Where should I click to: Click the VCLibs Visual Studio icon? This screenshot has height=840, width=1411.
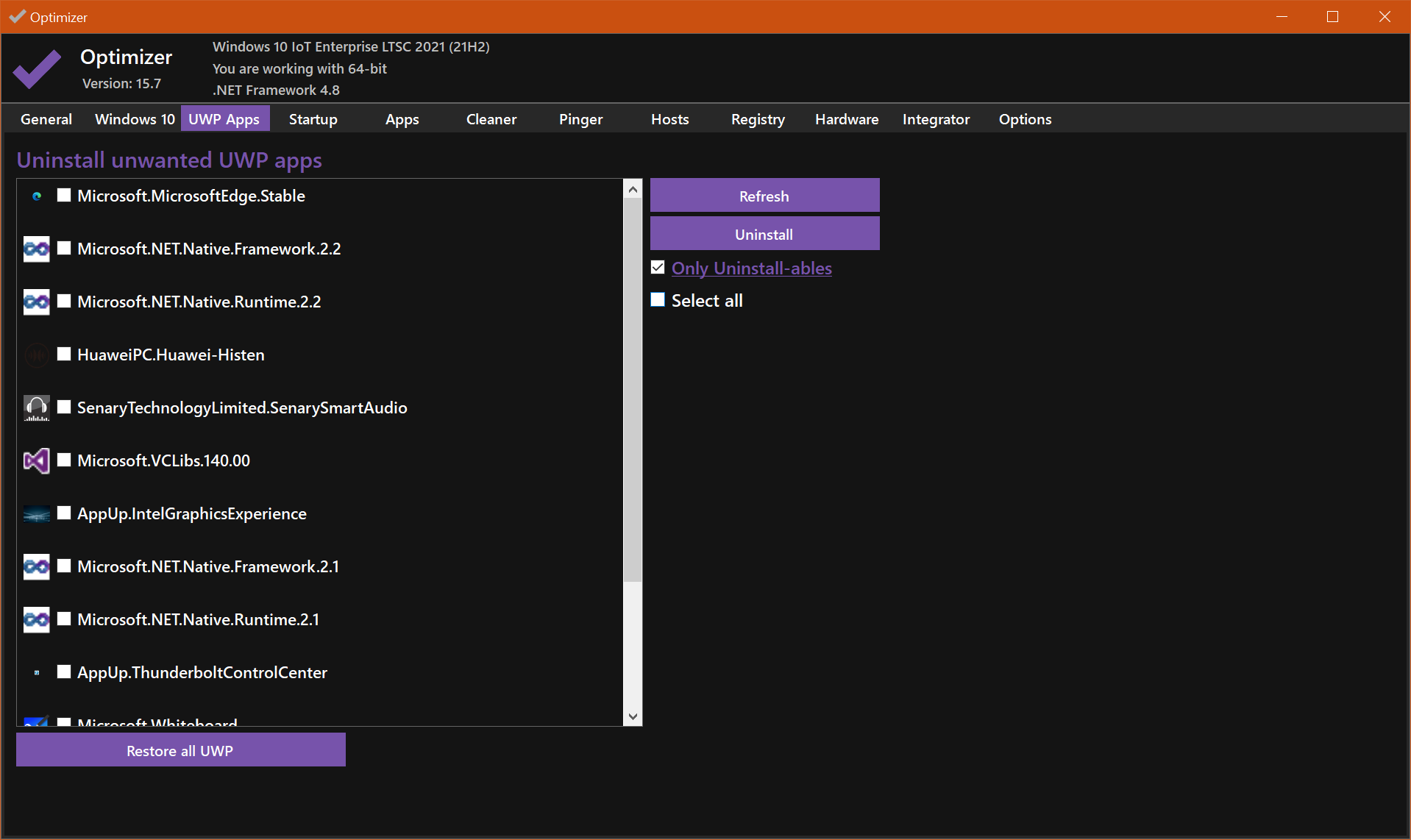37,461
